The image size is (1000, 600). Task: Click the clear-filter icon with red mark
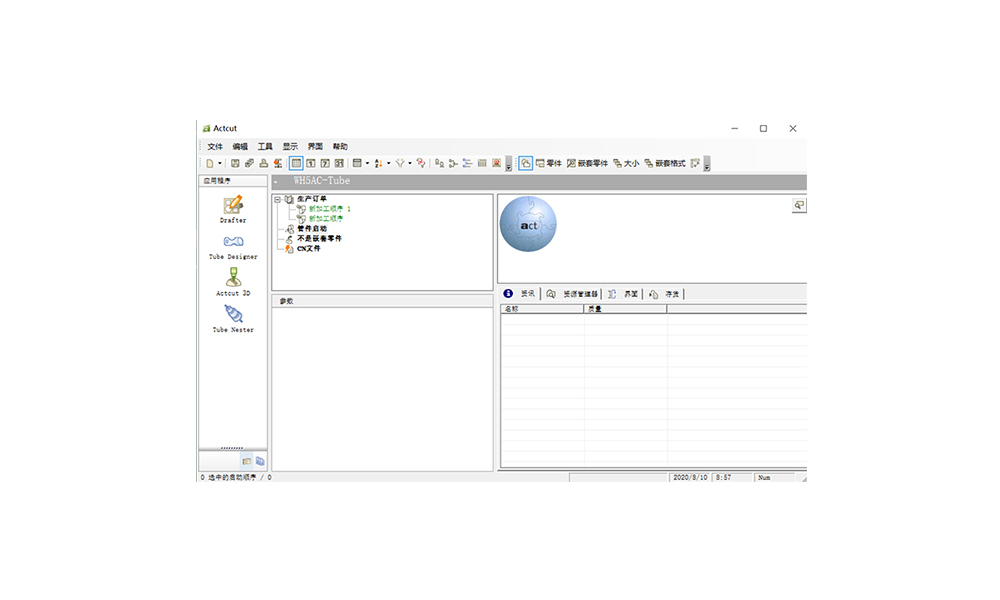(x=421, y=163)
